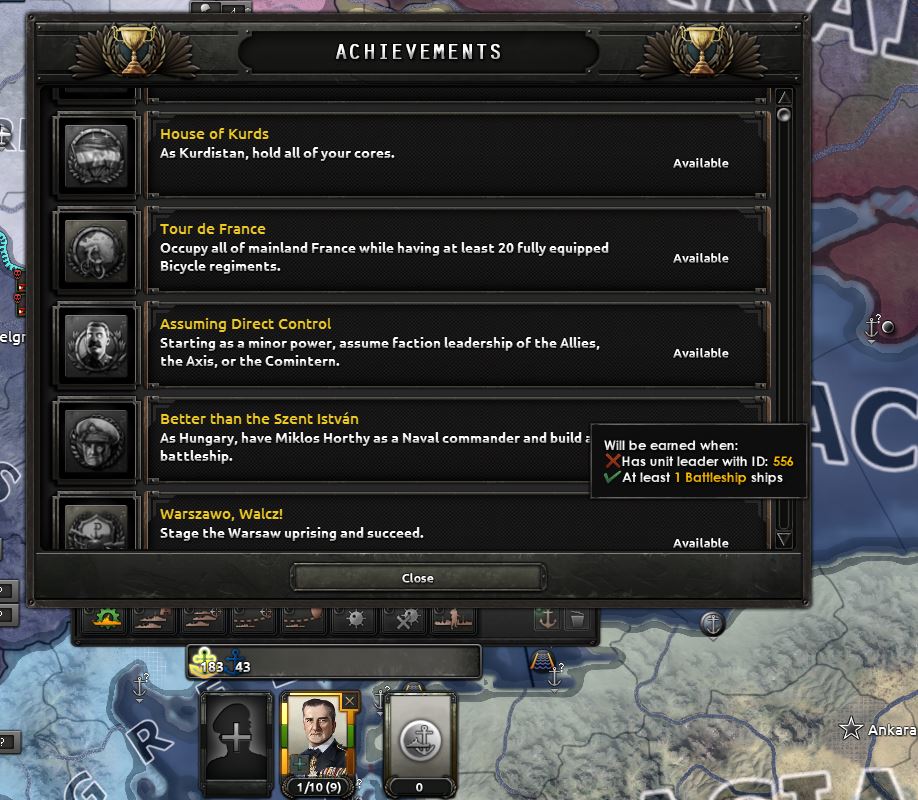Click the achievements scrollbar thumb
This screenshot has width=918, height=800.
pos(783,115)
